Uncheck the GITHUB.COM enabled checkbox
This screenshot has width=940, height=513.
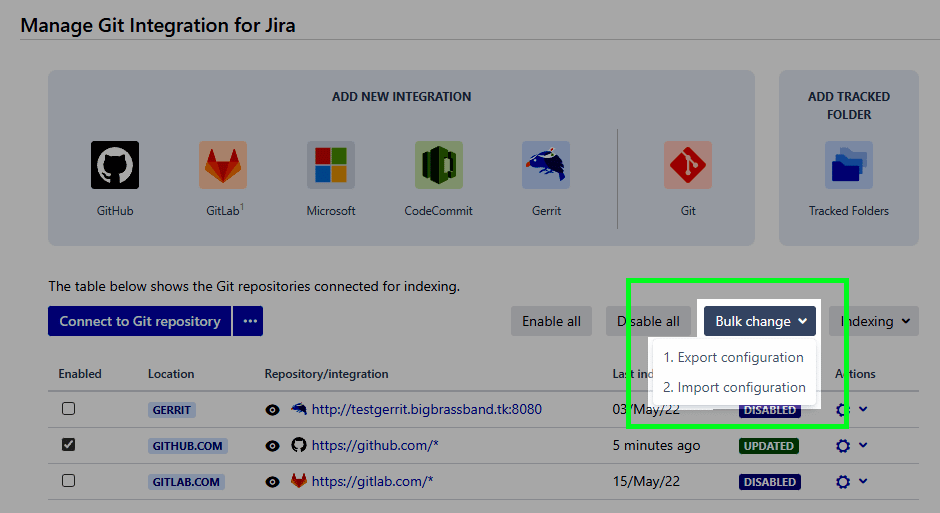(x=68, y=445)
